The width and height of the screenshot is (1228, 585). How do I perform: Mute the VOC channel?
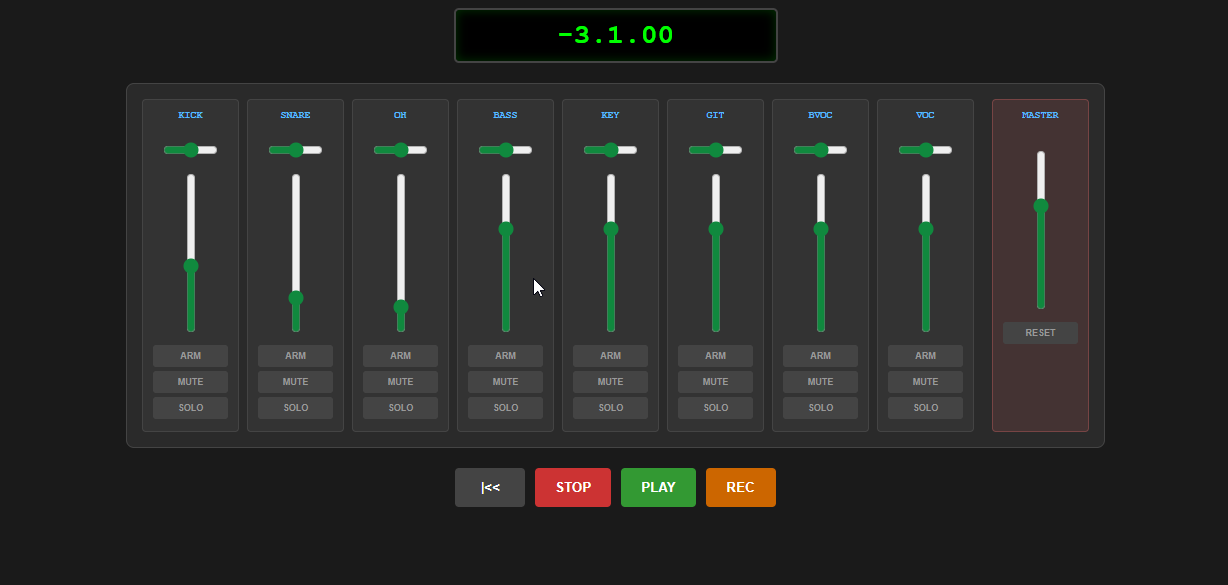pos(925,382)
